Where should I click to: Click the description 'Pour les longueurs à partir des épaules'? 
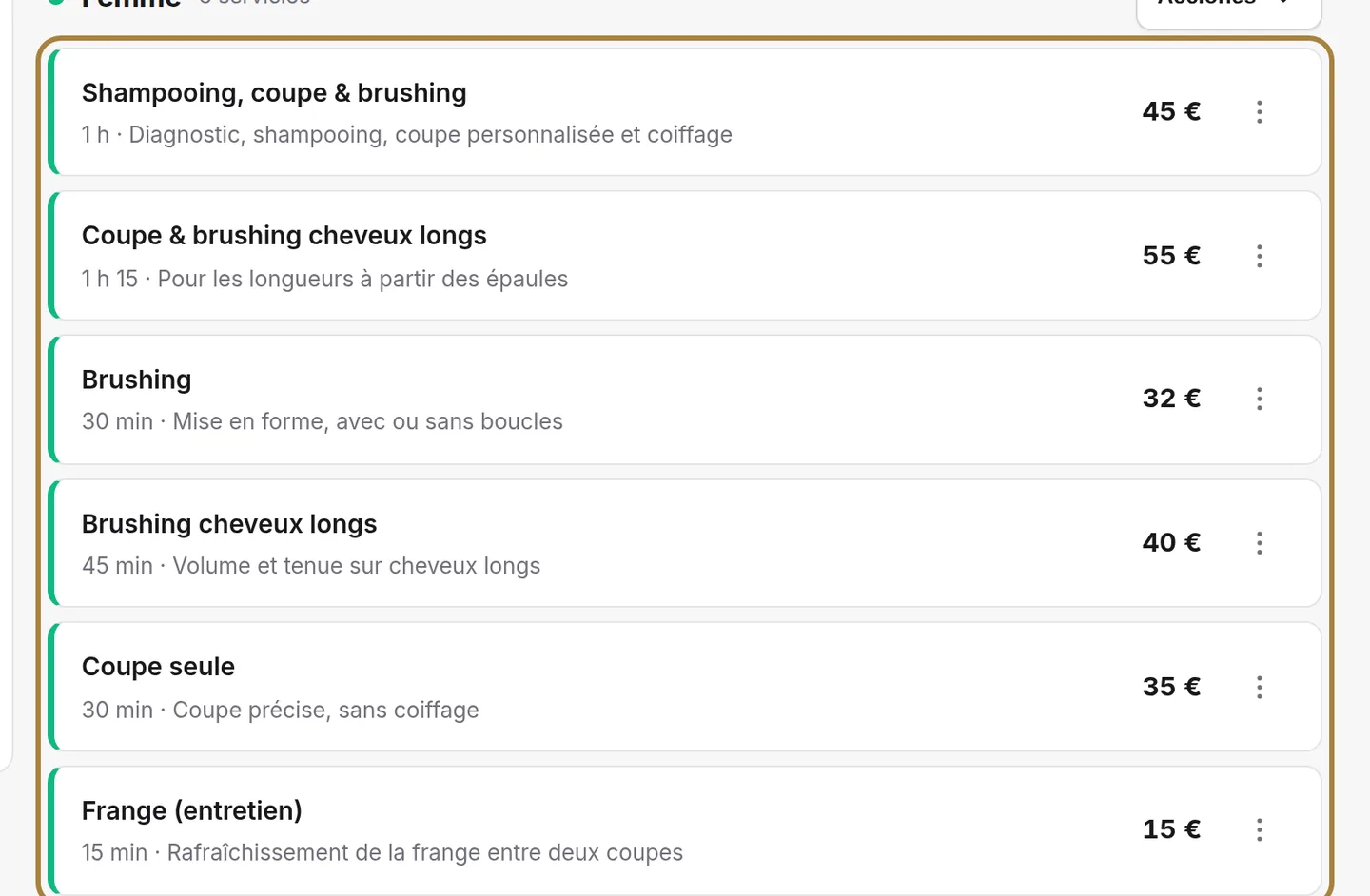click(x=362, y=280)
